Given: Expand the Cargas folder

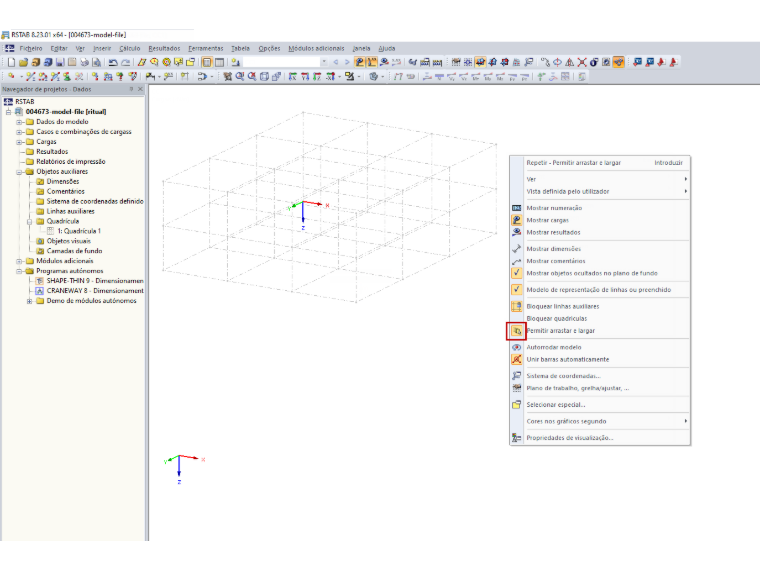Looking at the screenshot, I should [x=19, y=142].
